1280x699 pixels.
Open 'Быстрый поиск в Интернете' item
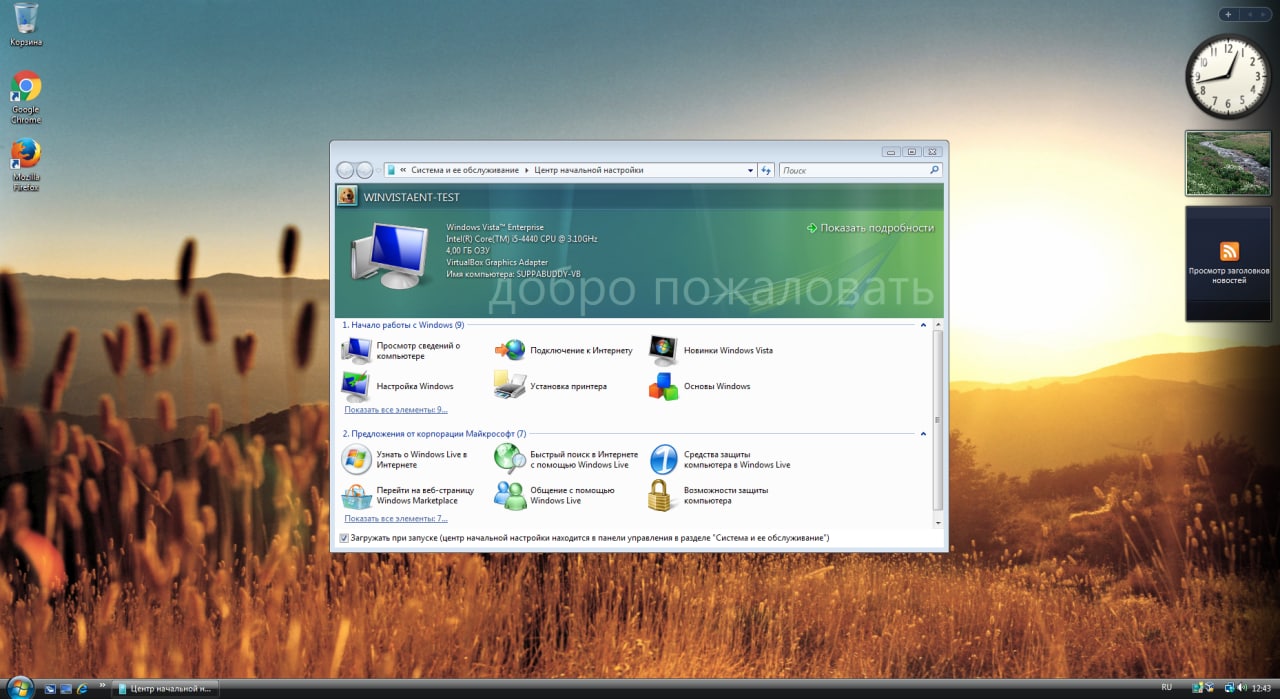(x=567, y=460)
